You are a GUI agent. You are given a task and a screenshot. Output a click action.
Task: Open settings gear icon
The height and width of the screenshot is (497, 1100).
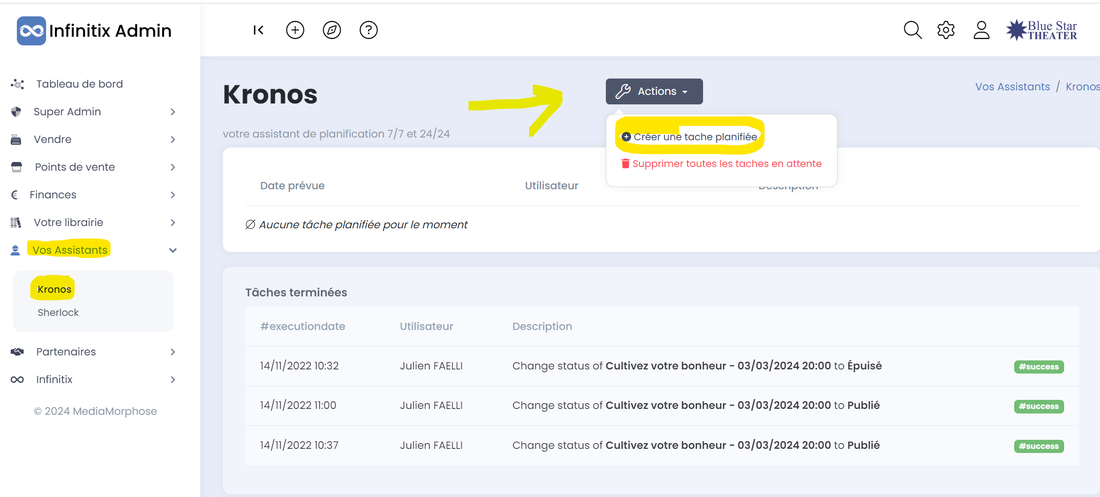click(x=946, y=30)
